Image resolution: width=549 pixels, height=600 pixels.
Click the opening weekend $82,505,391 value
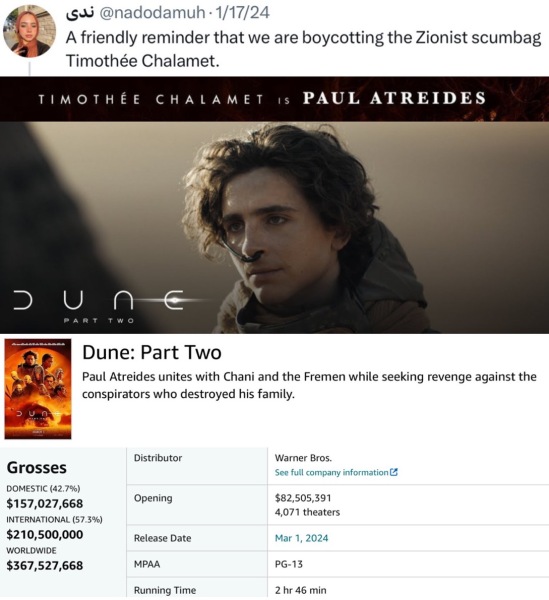(x=303, y=498)
